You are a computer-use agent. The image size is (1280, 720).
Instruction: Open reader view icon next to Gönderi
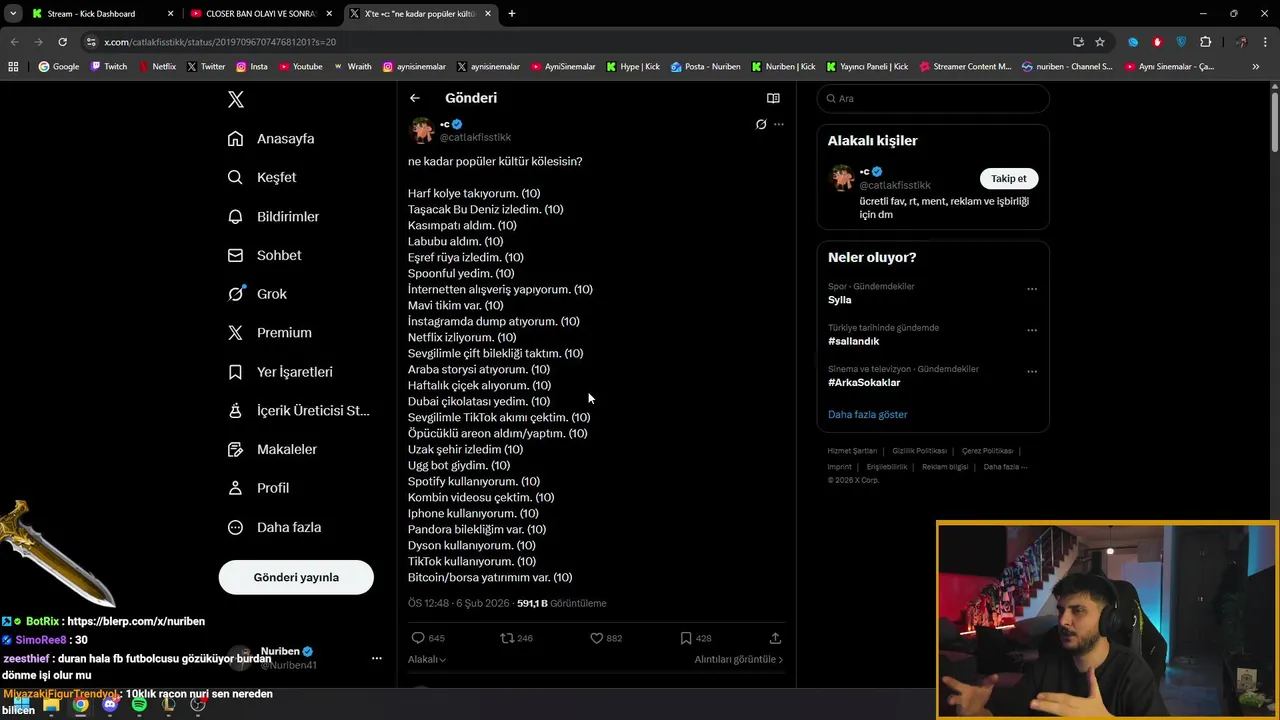point(773,98)
